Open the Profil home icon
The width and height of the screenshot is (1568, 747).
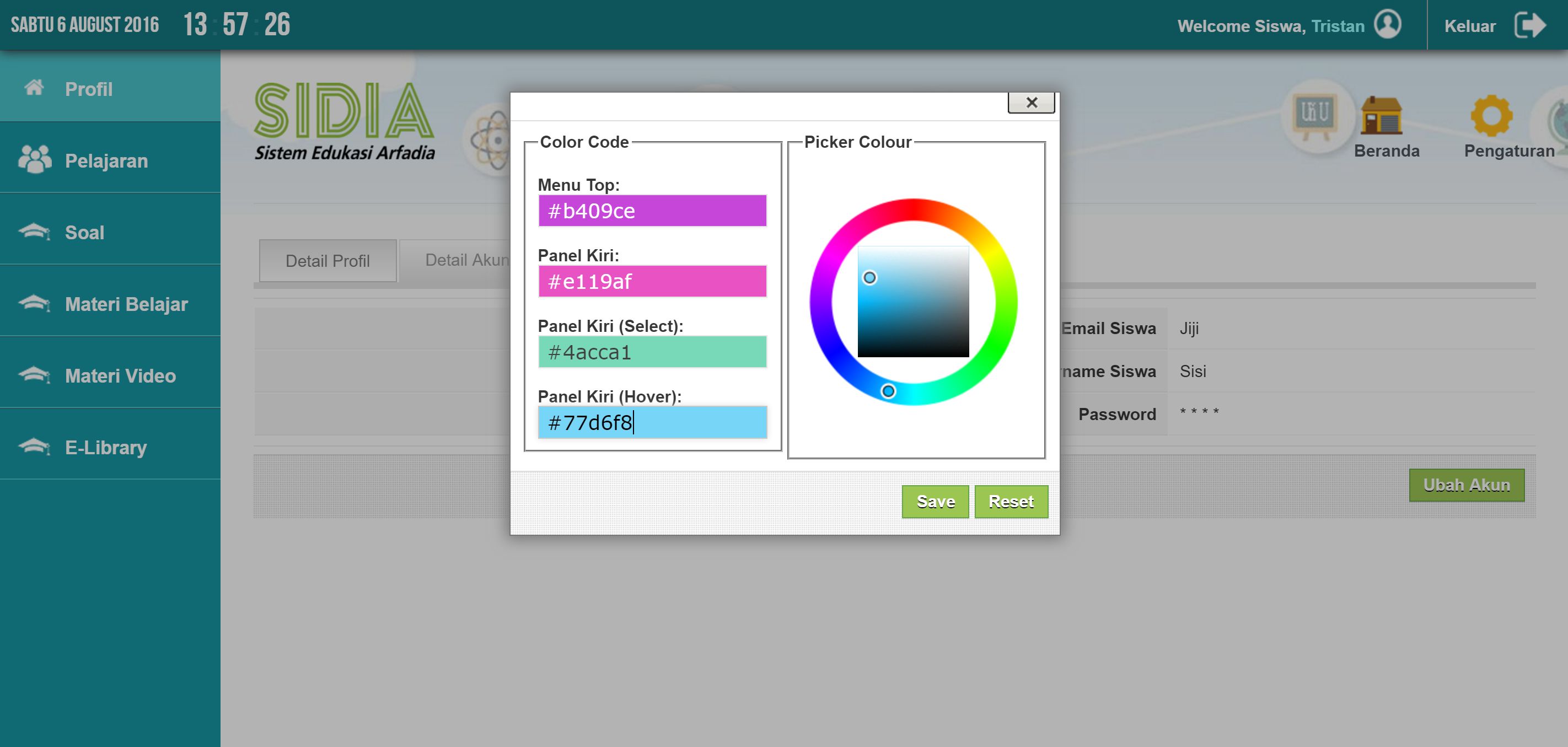click(x=34, y=88)
